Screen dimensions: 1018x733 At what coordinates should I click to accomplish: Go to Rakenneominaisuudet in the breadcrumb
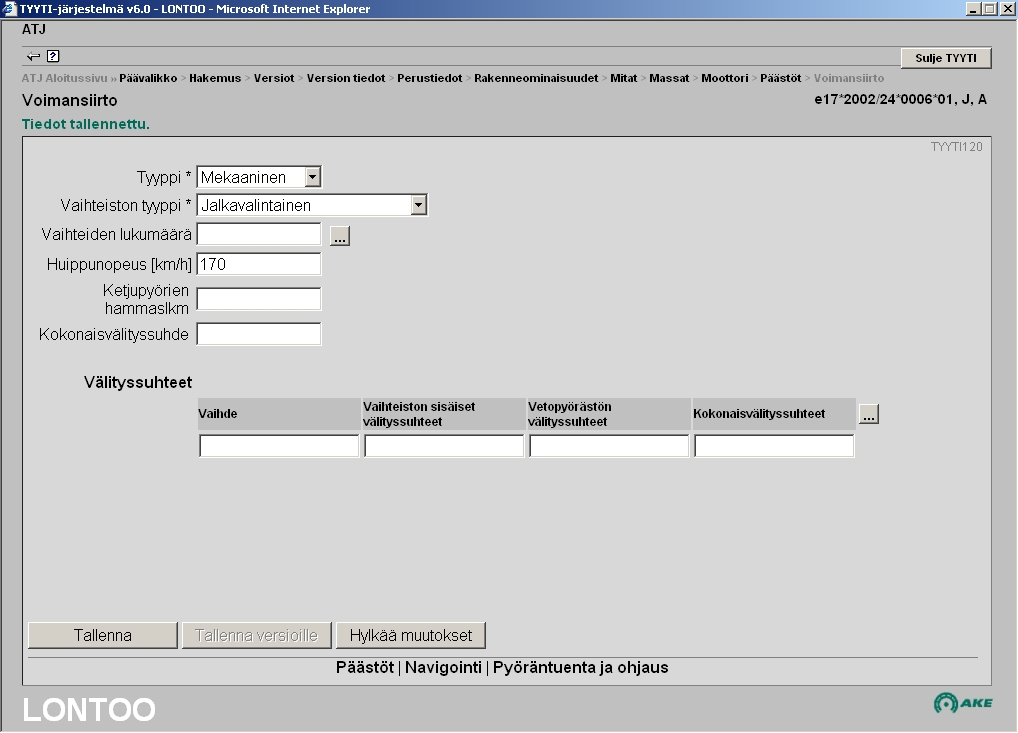click(536, 78)
